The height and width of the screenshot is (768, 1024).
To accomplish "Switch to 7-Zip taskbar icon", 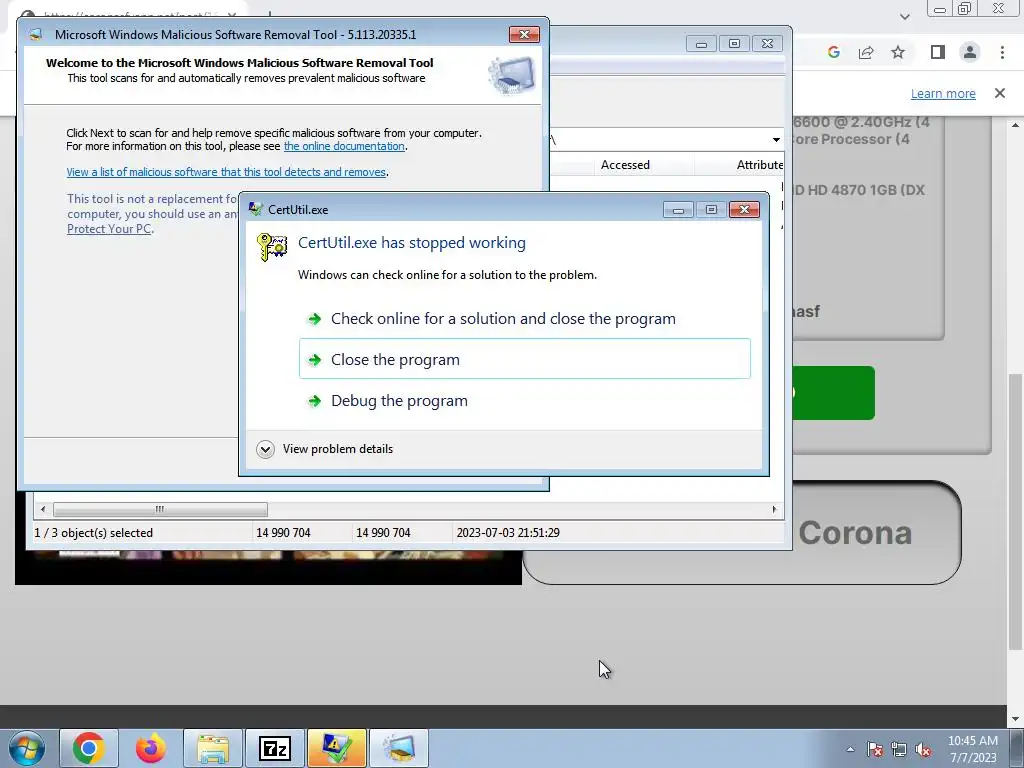I will [x=274, y=748].
